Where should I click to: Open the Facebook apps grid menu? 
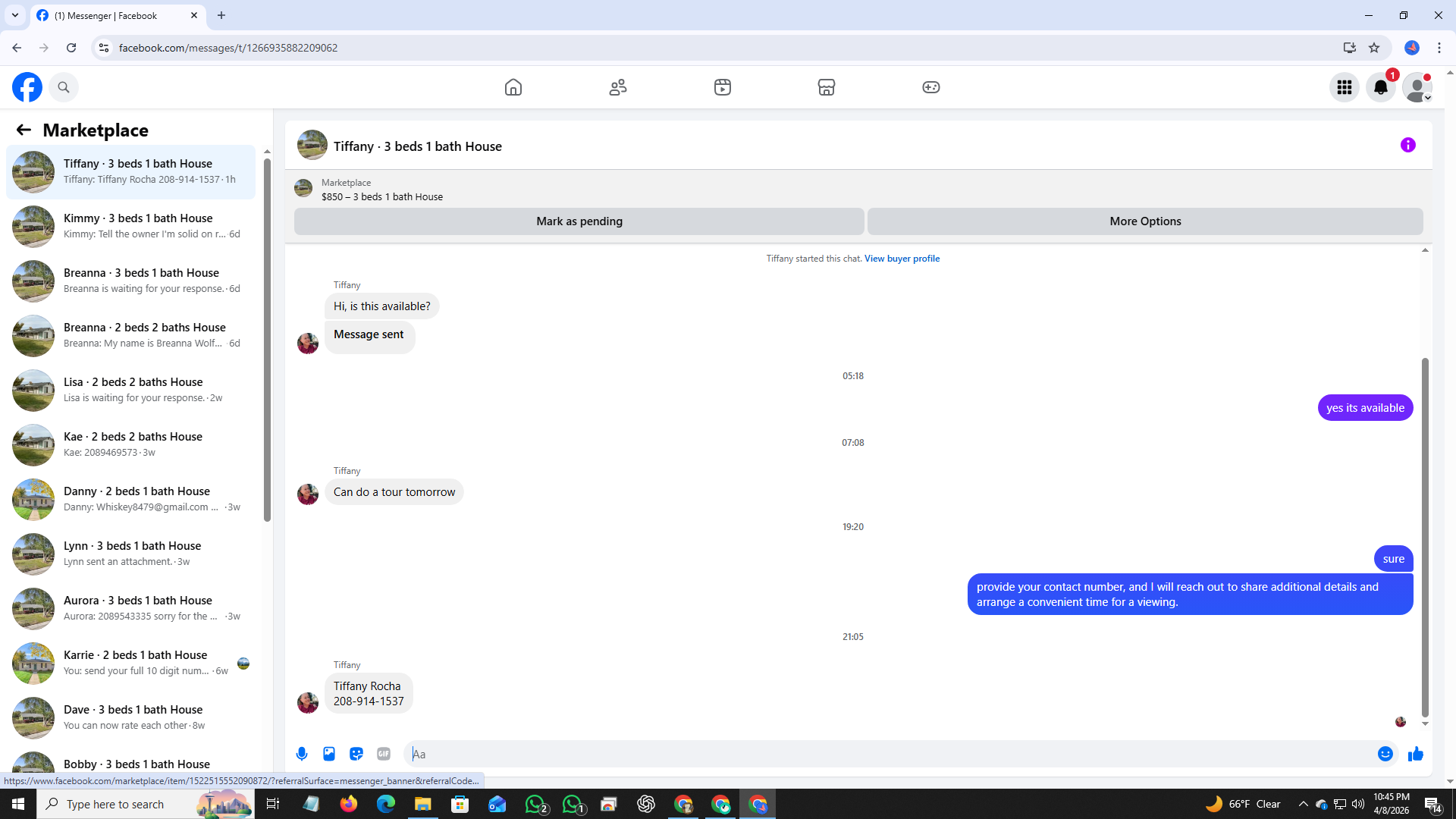[x=1344, y=87]
